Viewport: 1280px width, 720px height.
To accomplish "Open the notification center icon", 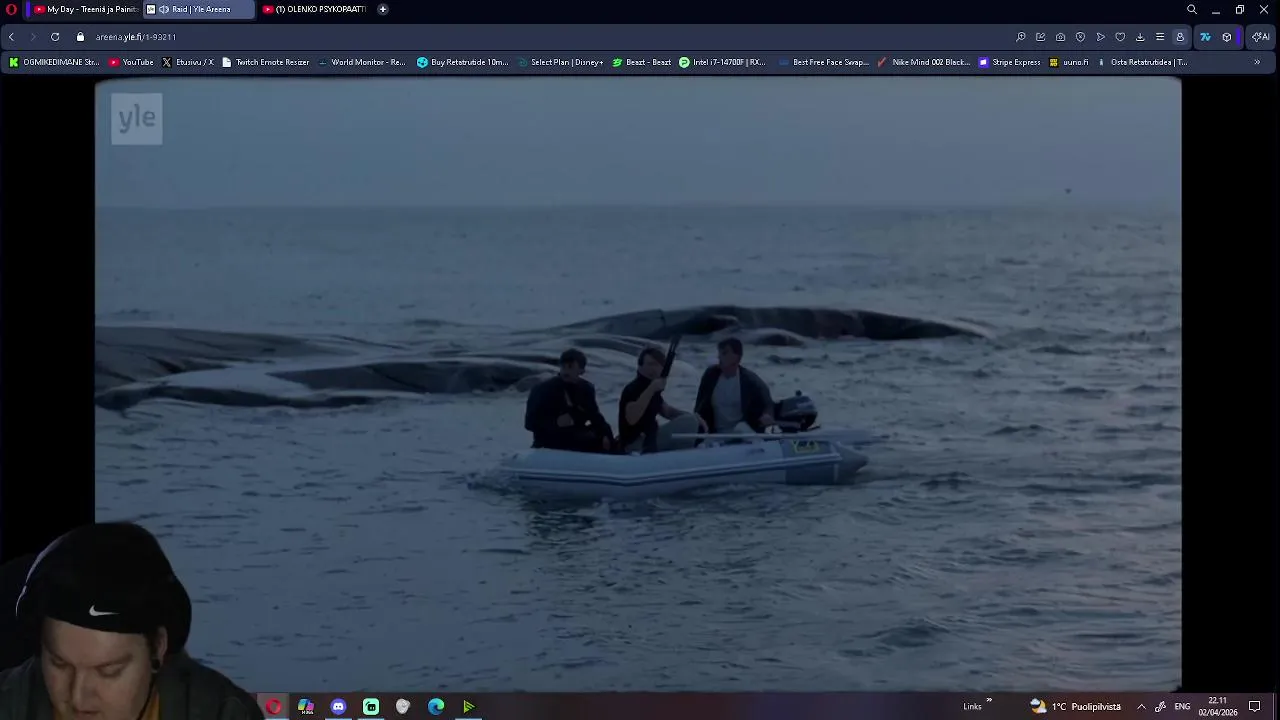I will point(1255,707).
